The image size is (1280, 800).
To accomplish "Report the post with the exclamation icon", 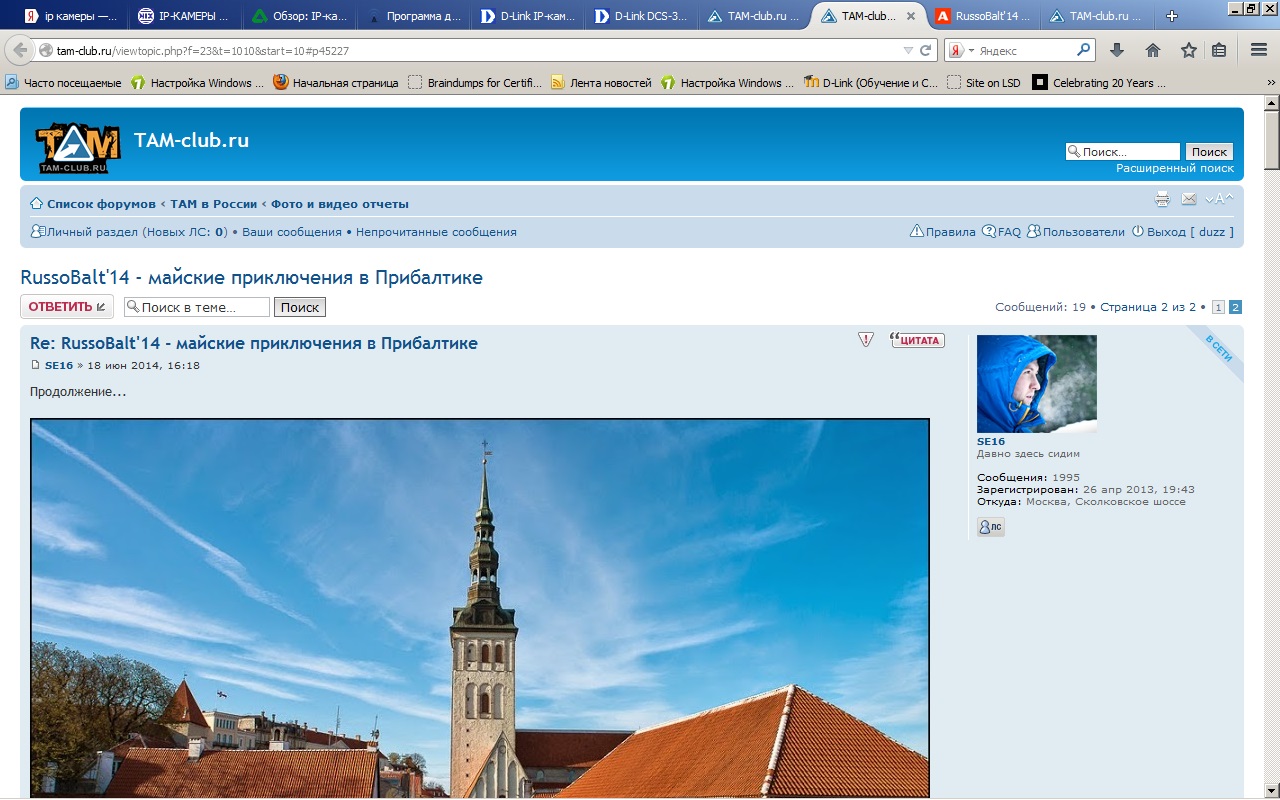I will pos(866,340).
